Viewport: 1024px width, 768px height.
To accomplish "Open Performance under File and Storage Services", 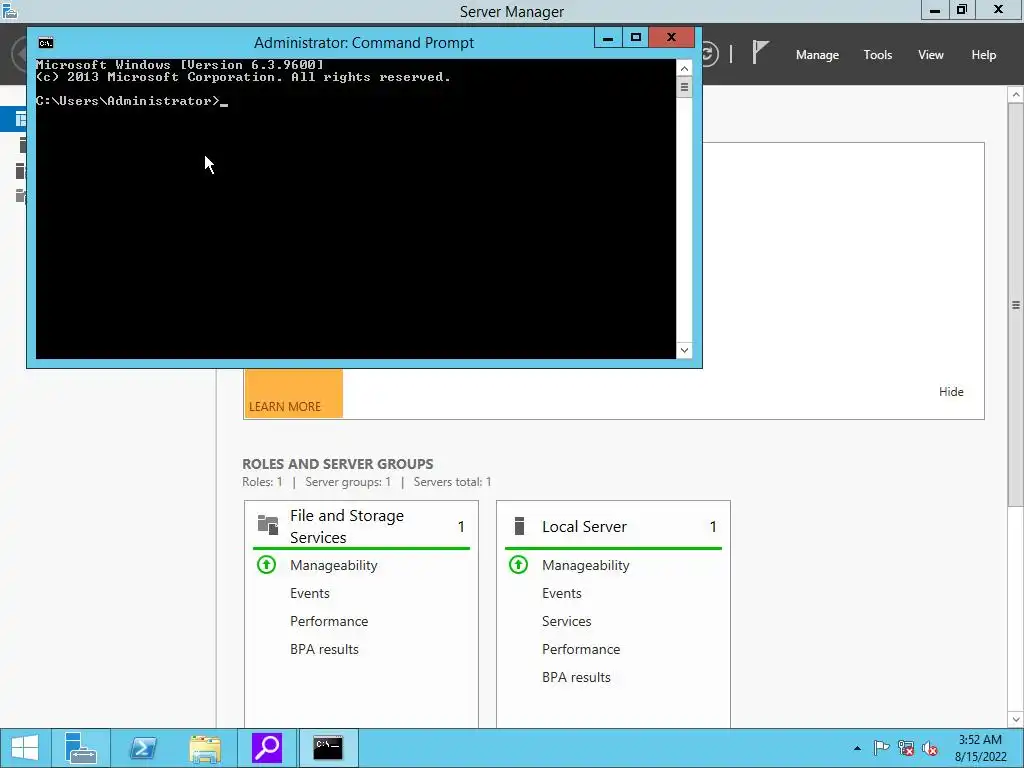I will (x=328, y=622).
